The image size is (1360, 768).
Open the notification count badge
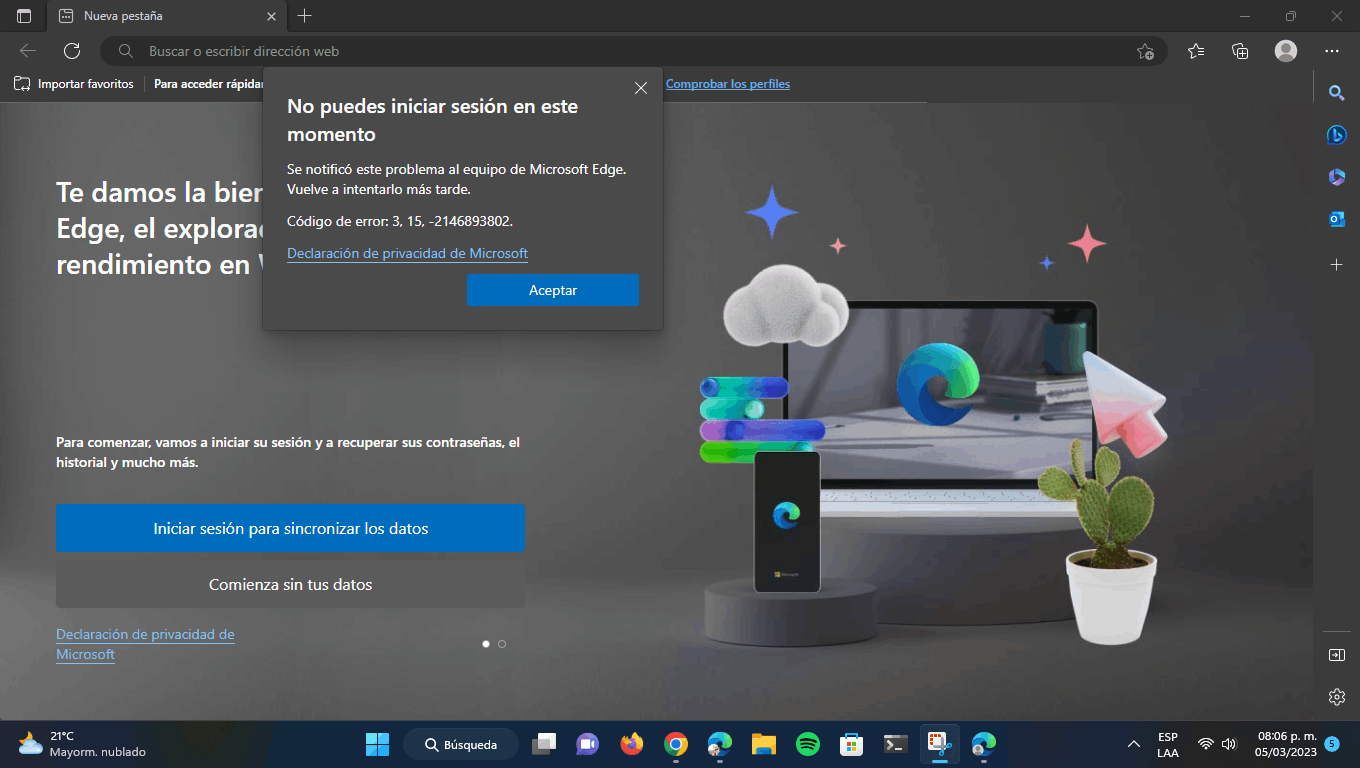(1332, 744)
